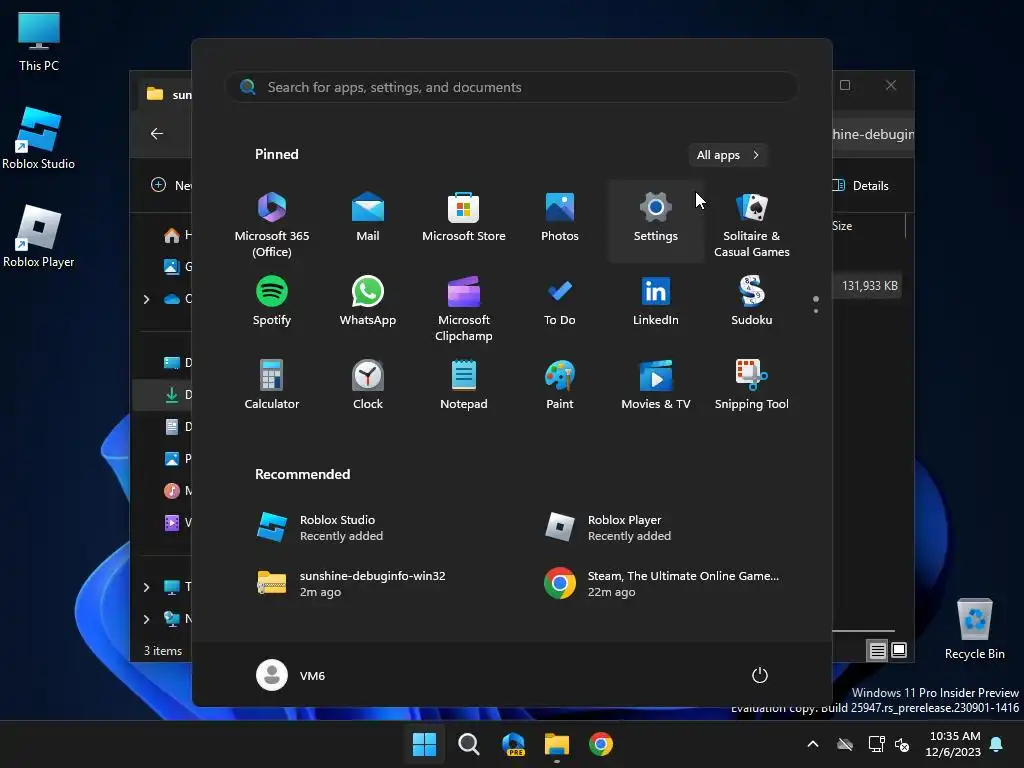Open the To Do app

pyautogui.click(x=560, y=300)
